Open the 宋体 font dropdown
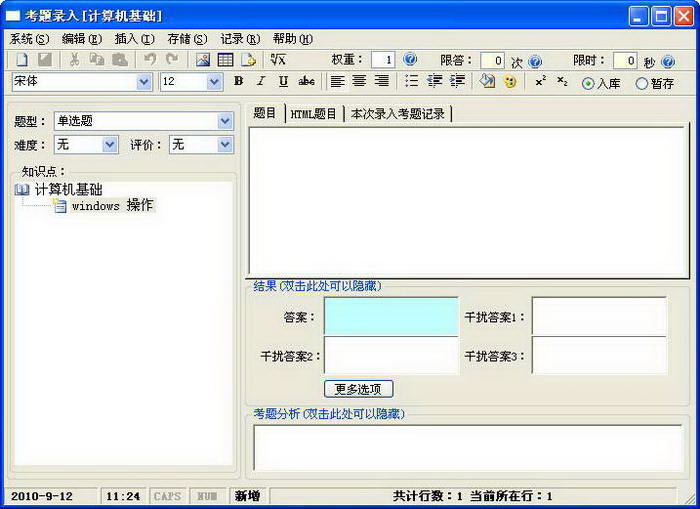700x509 pixels. click(x=143, y=82)
